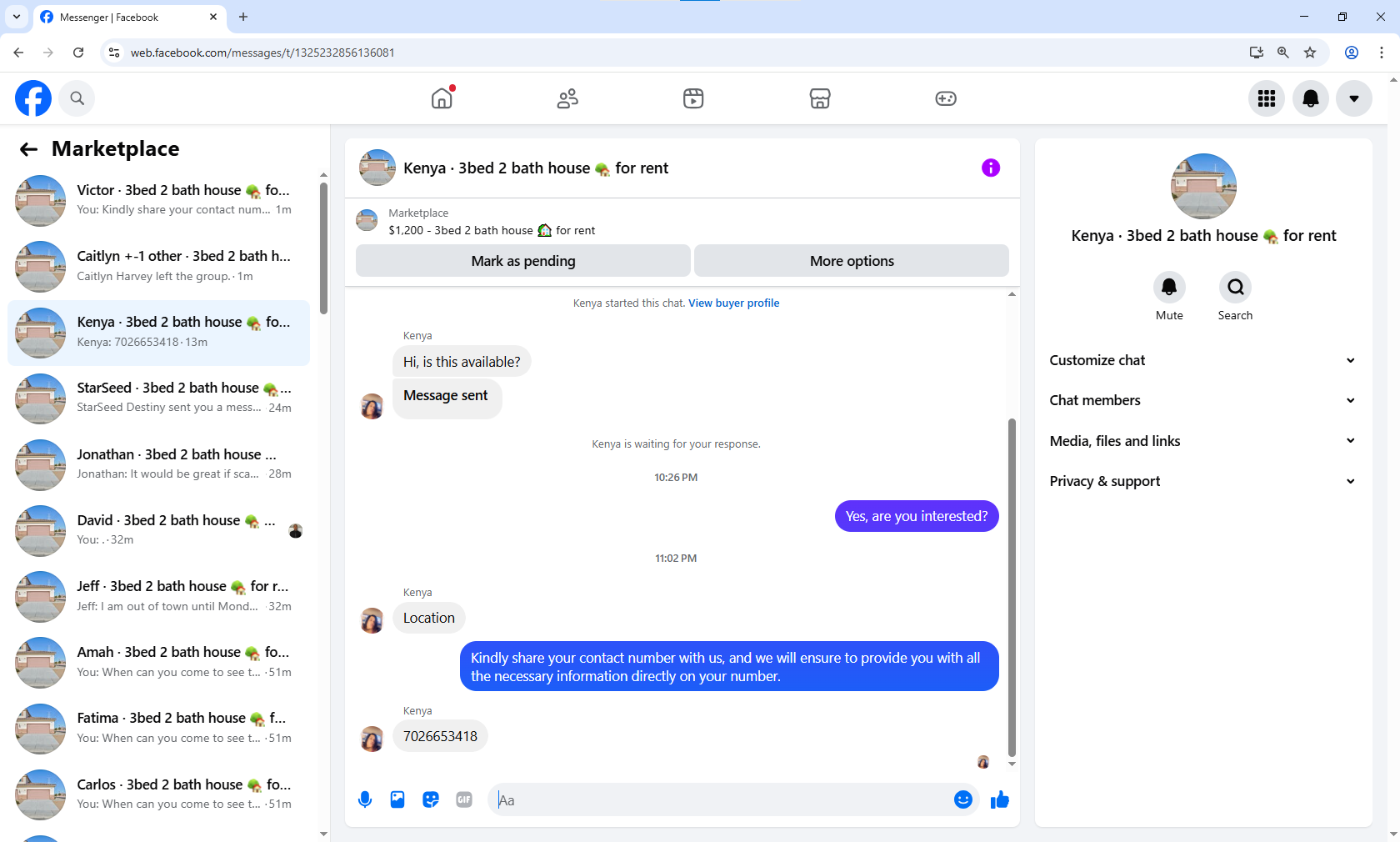The height and width of the screenshot is (842, 1400).
Task: Open the Facebook search magnifier
Action: pos(77,98)
